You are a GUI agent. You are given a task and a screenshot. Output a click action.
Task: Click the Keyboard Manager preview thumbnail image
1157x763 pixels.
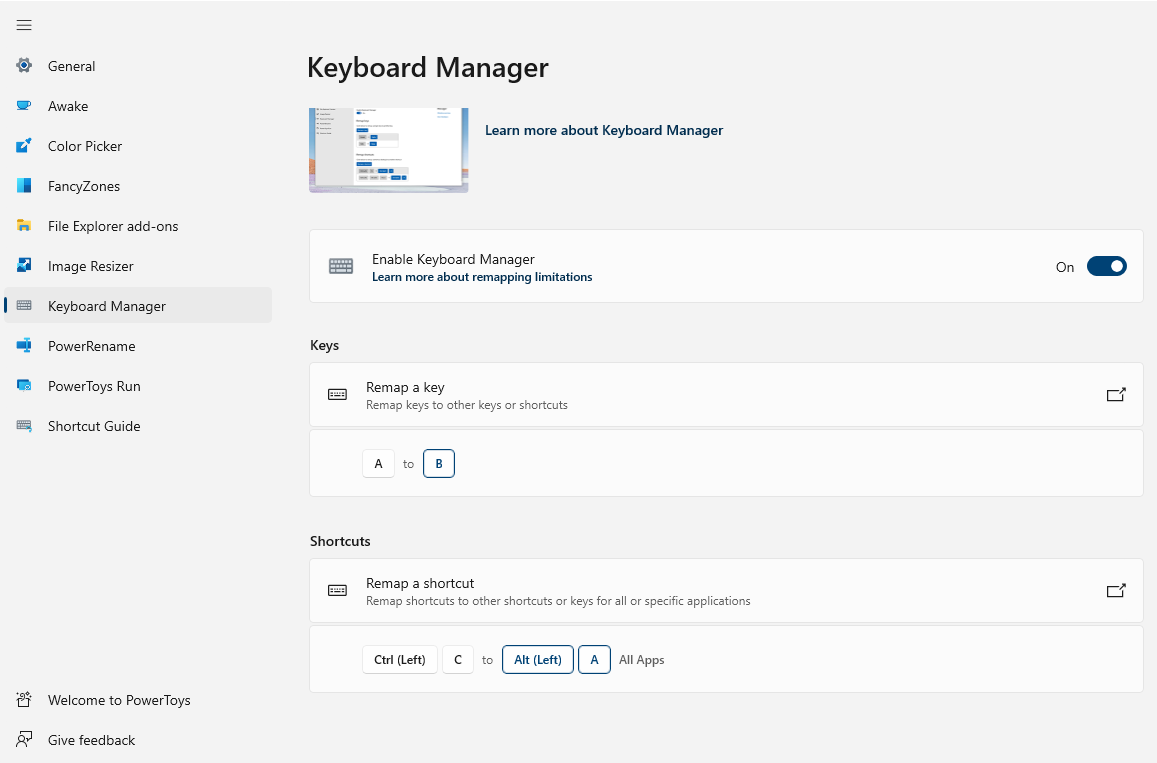(388, 148)
